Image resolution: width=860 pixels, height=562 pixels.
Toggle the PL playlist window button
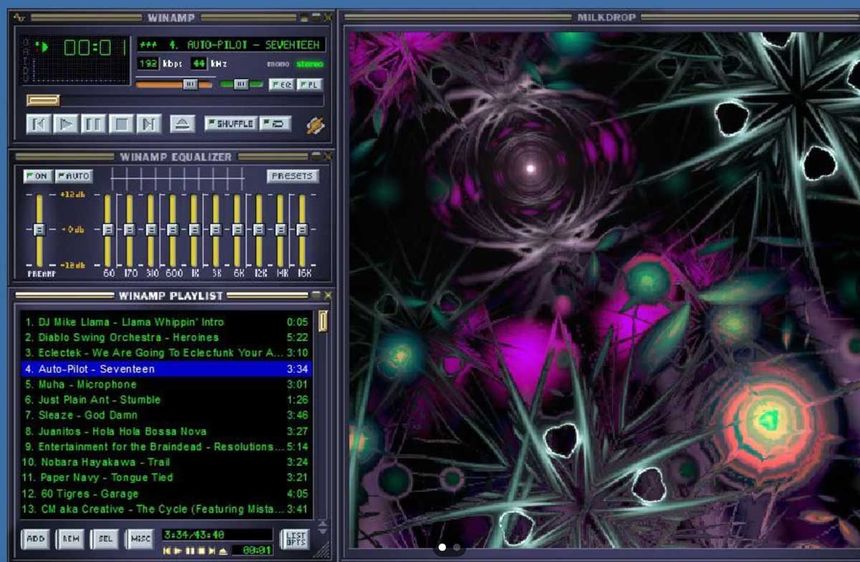[x=309, y=84]
